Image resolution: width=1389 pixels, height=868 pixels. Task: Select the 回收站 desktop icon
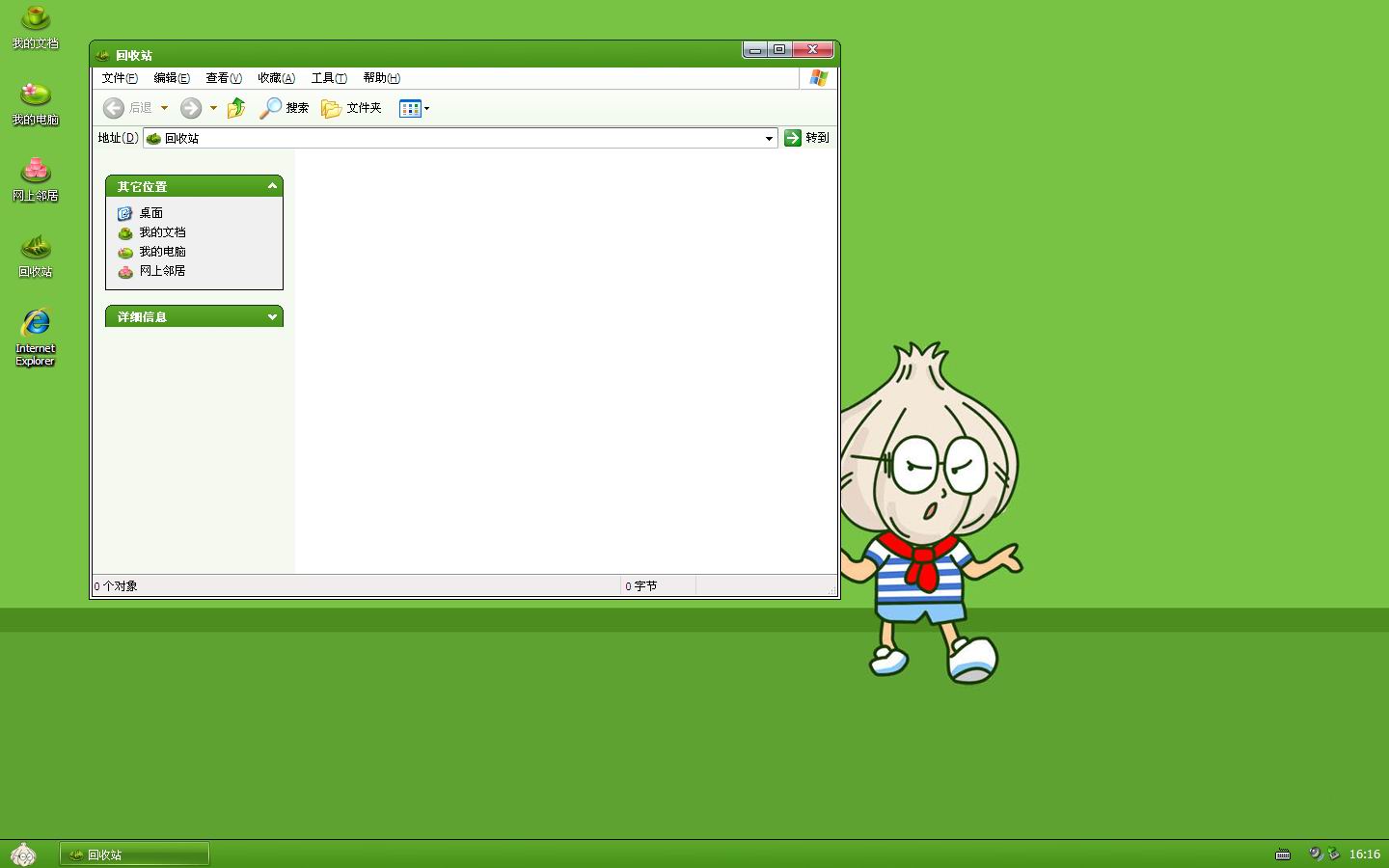[x=36, y=256]
